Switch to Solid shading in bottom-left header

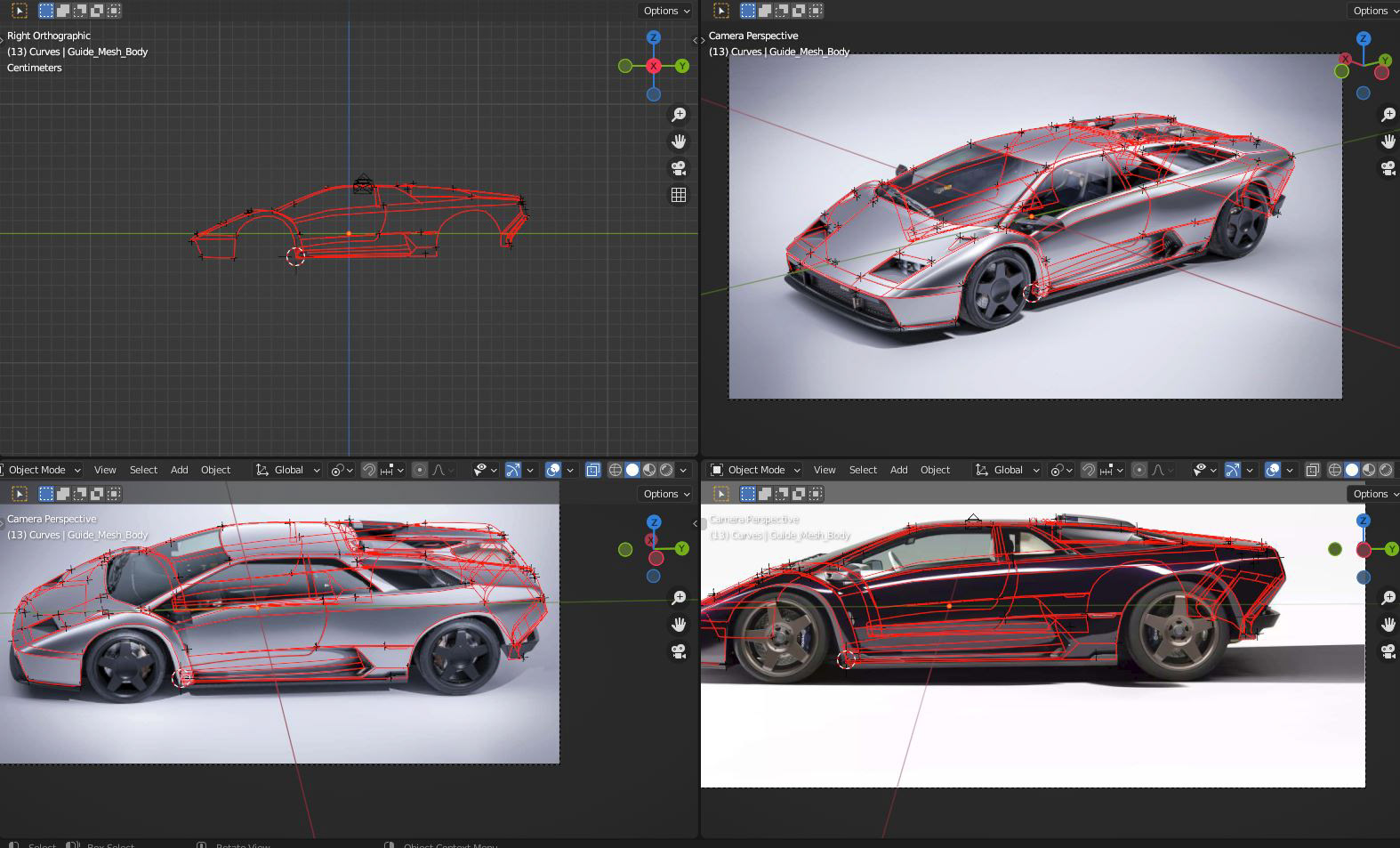point(632,470)
